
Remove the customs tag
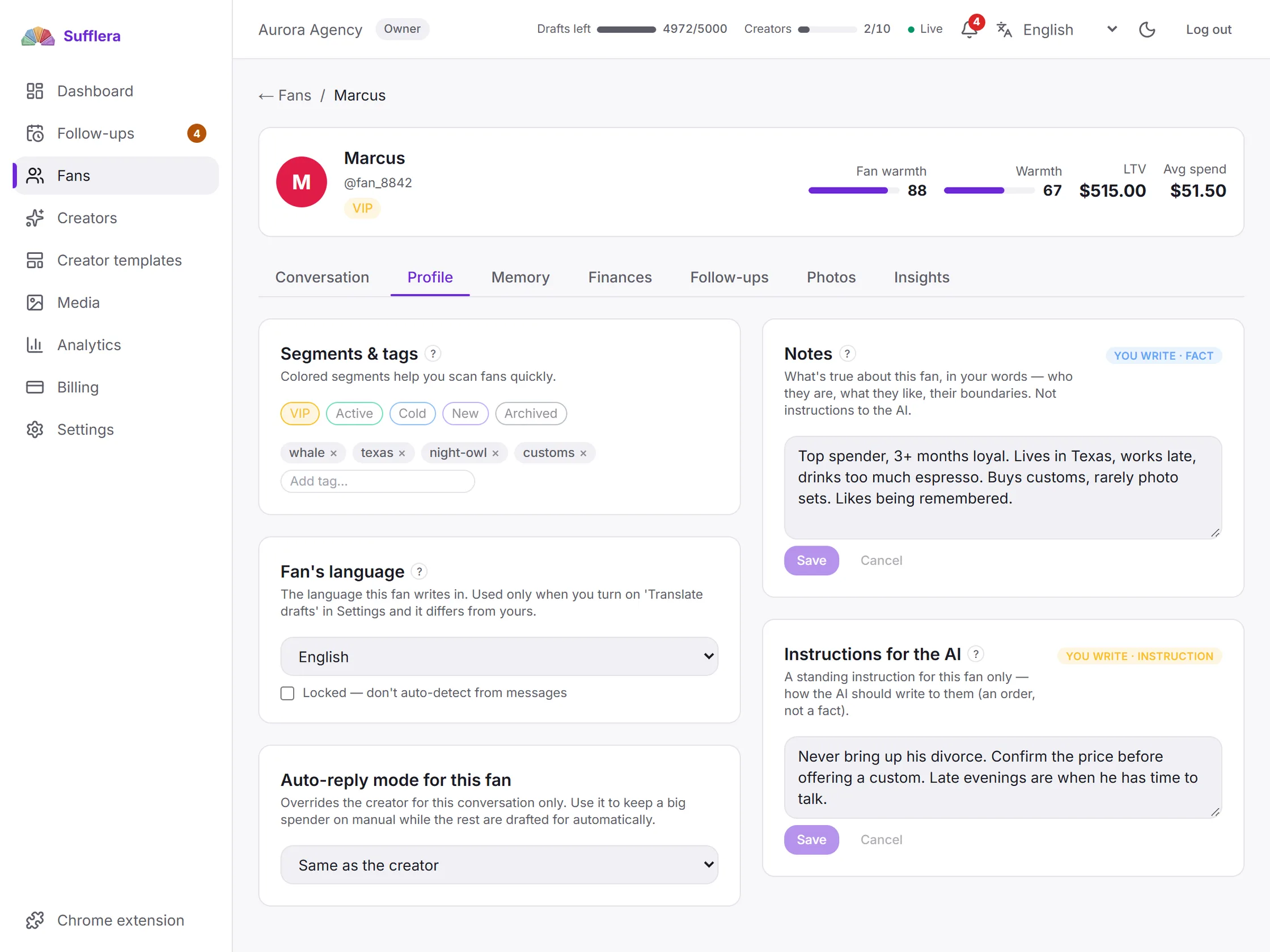click(583, 453)
